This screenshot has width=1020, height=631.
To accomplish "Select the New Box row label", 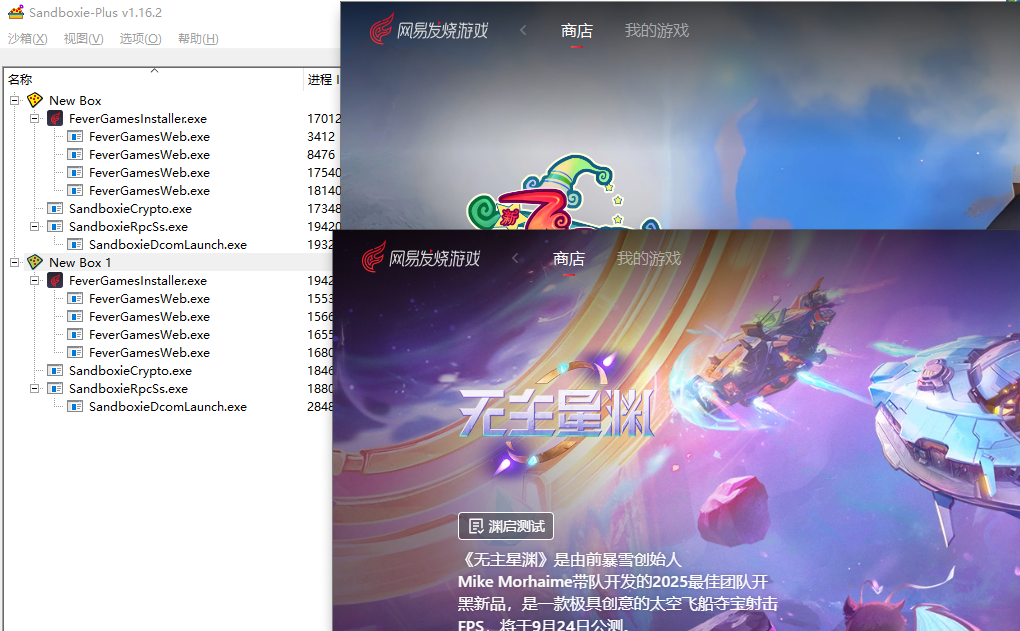I will click(75, 100).
